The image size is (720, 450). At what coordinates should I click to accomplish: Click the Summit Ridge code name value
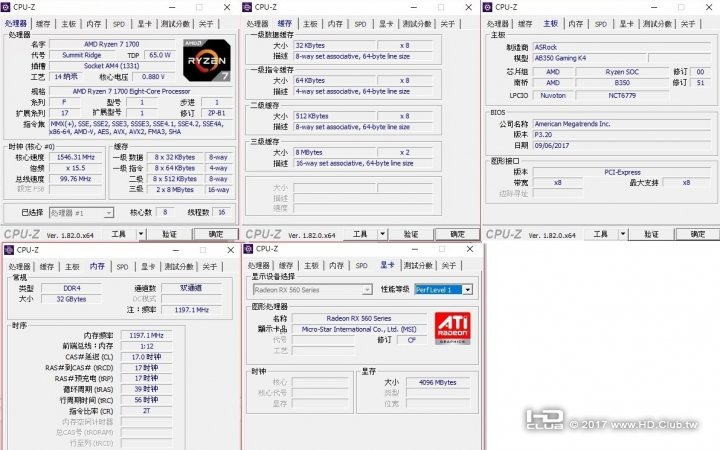81,55
